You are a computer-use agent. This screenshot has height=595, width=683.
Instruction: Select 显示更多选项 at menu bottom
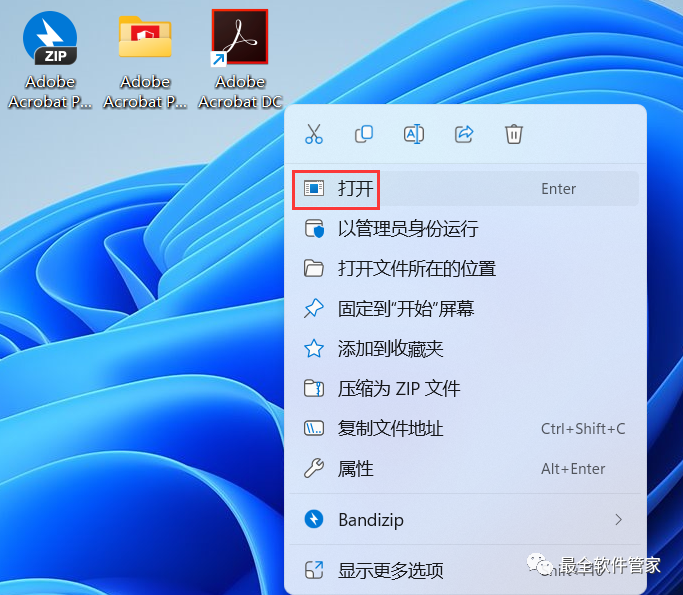pos(465,570)
